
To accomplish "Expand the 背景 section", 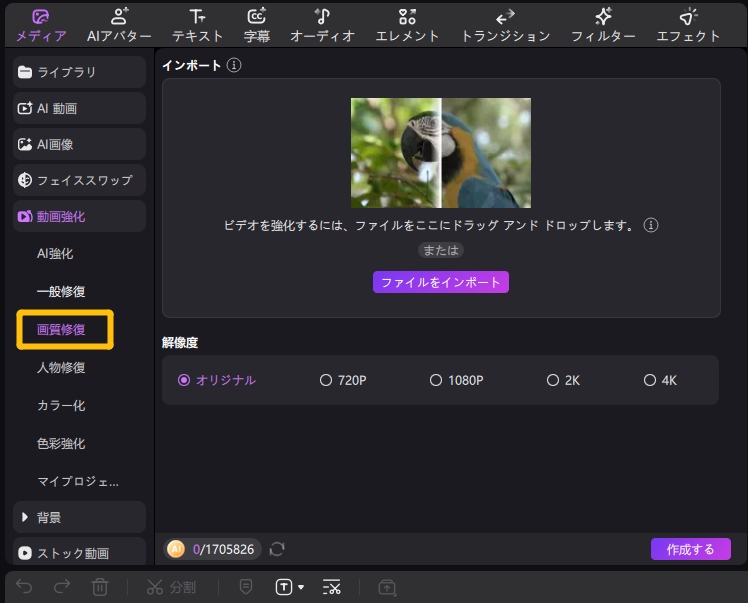I will coord(80,517).
